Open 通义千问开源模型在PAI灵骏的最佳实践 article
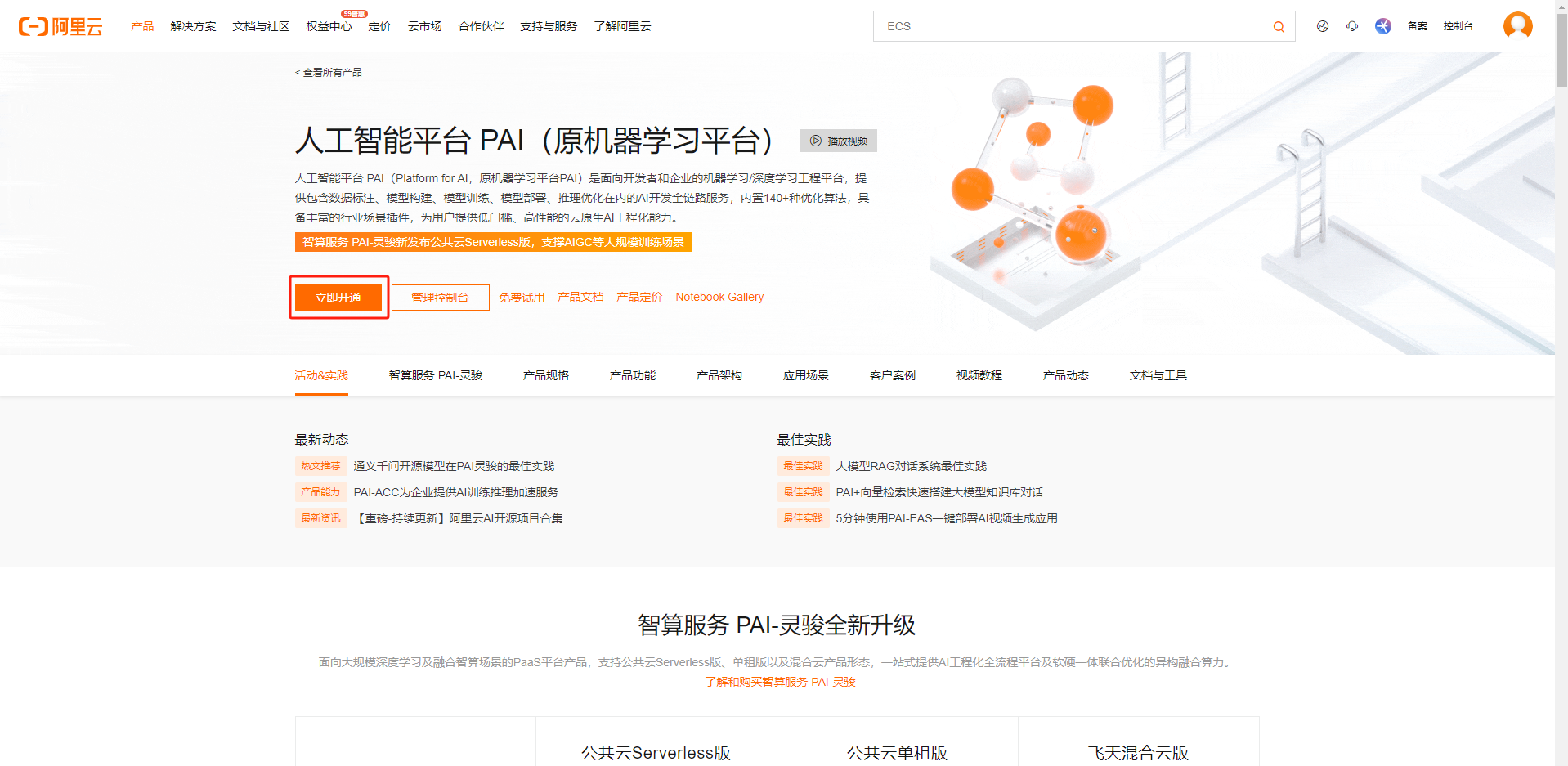Image resolution: width=1568 pixels, height=766 pixels. pyautogui.click(x=454, y=466)
